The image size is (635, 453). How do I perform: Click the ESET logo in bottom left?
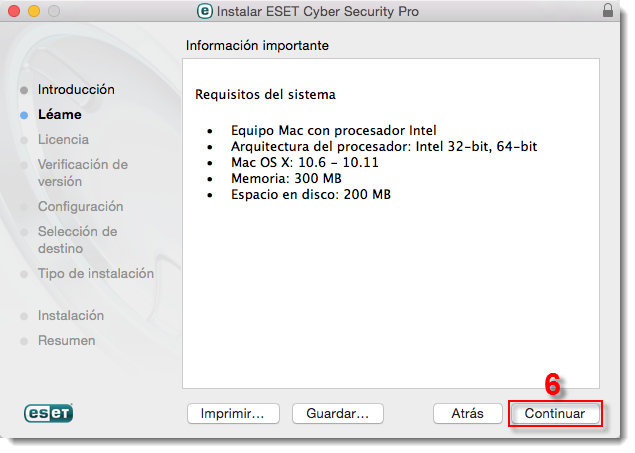(x=48, y=413)
